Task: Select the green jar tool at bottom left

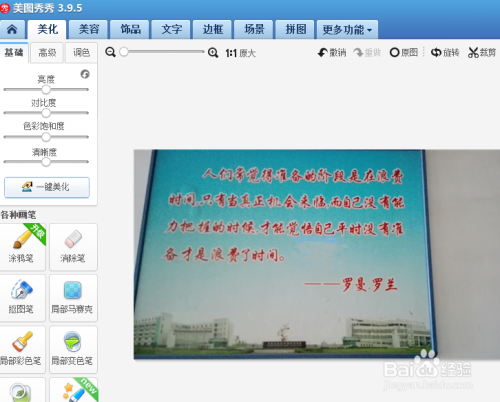Action: (x=22, y=390)
